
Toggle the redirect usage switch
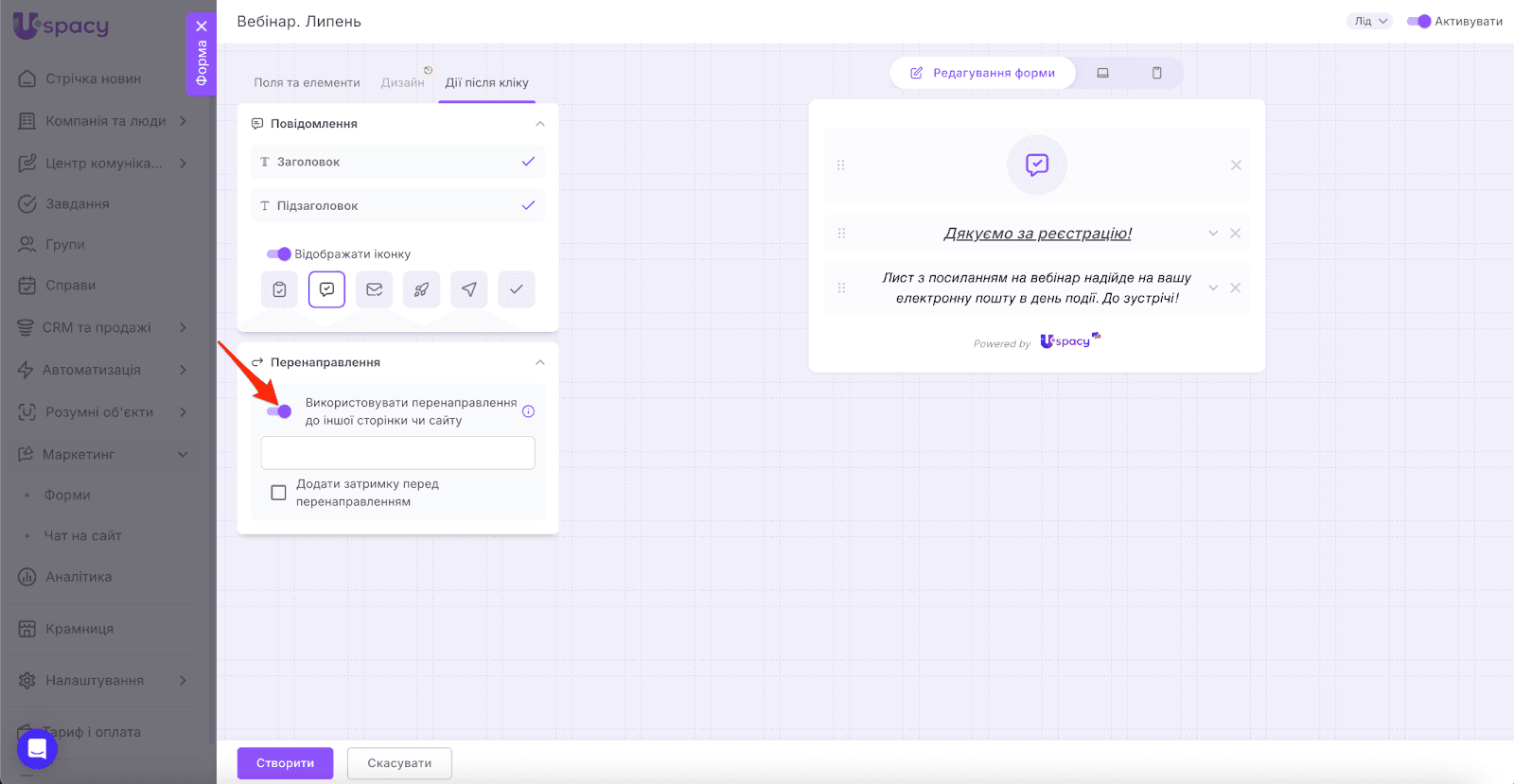point(279,411)
